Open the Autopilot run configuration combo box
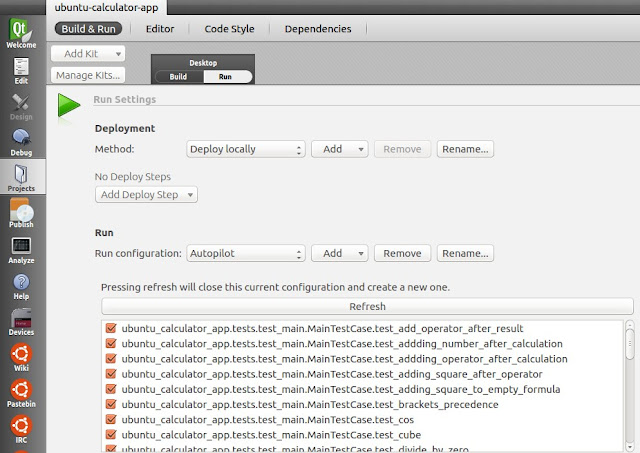The image size is (640, 453). pyautogui.click(x=246, y=253)
